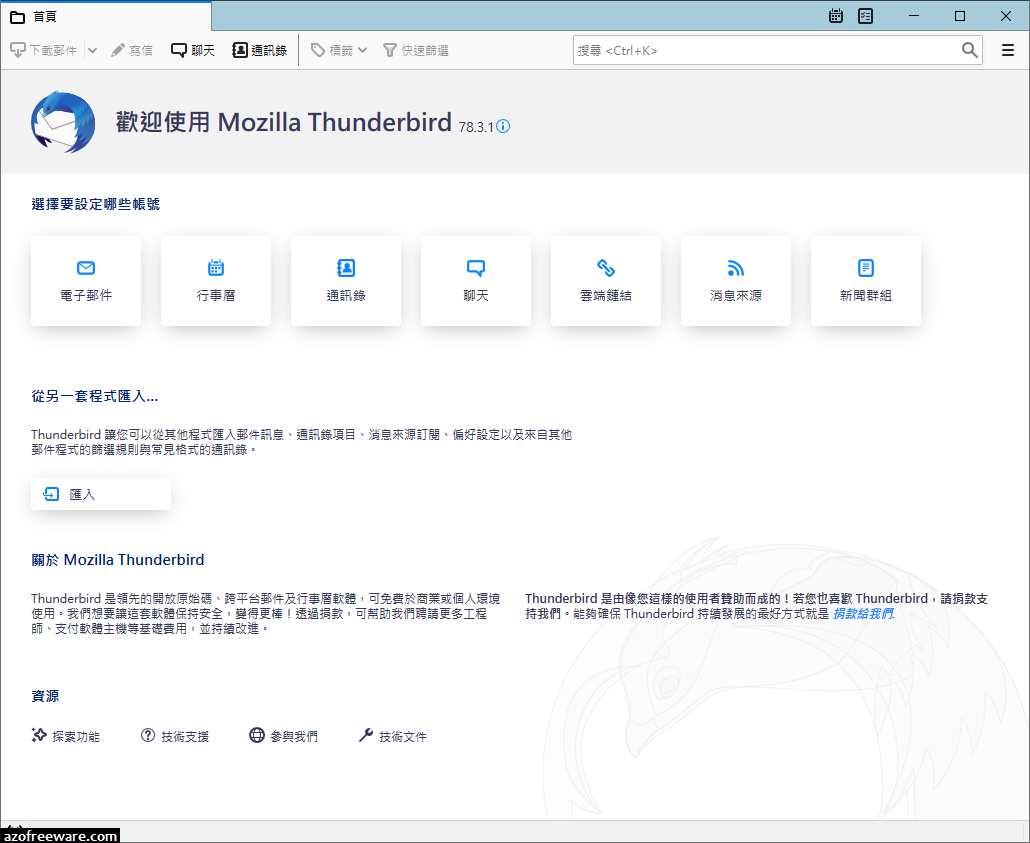Click the 匯入 import button
The image size is (1030, 843).
101,494
